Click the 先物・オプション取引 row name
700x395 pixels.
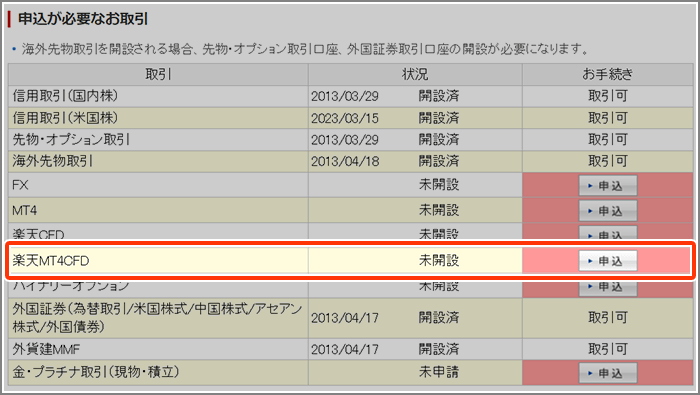click(x=71, y=140)
